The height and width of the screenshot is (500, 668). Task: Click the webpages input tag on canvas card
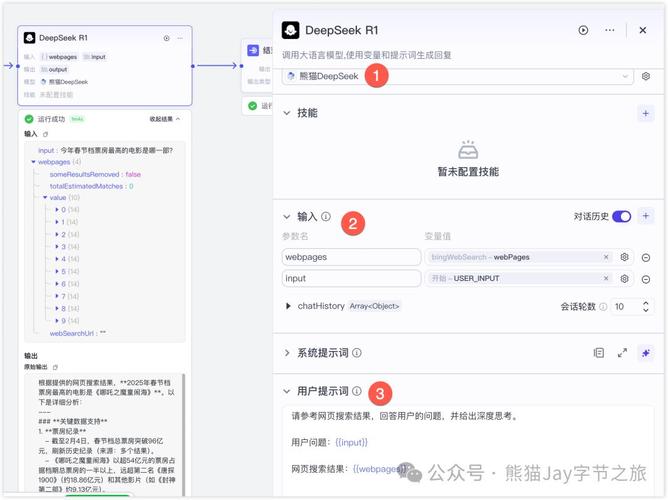59,57
